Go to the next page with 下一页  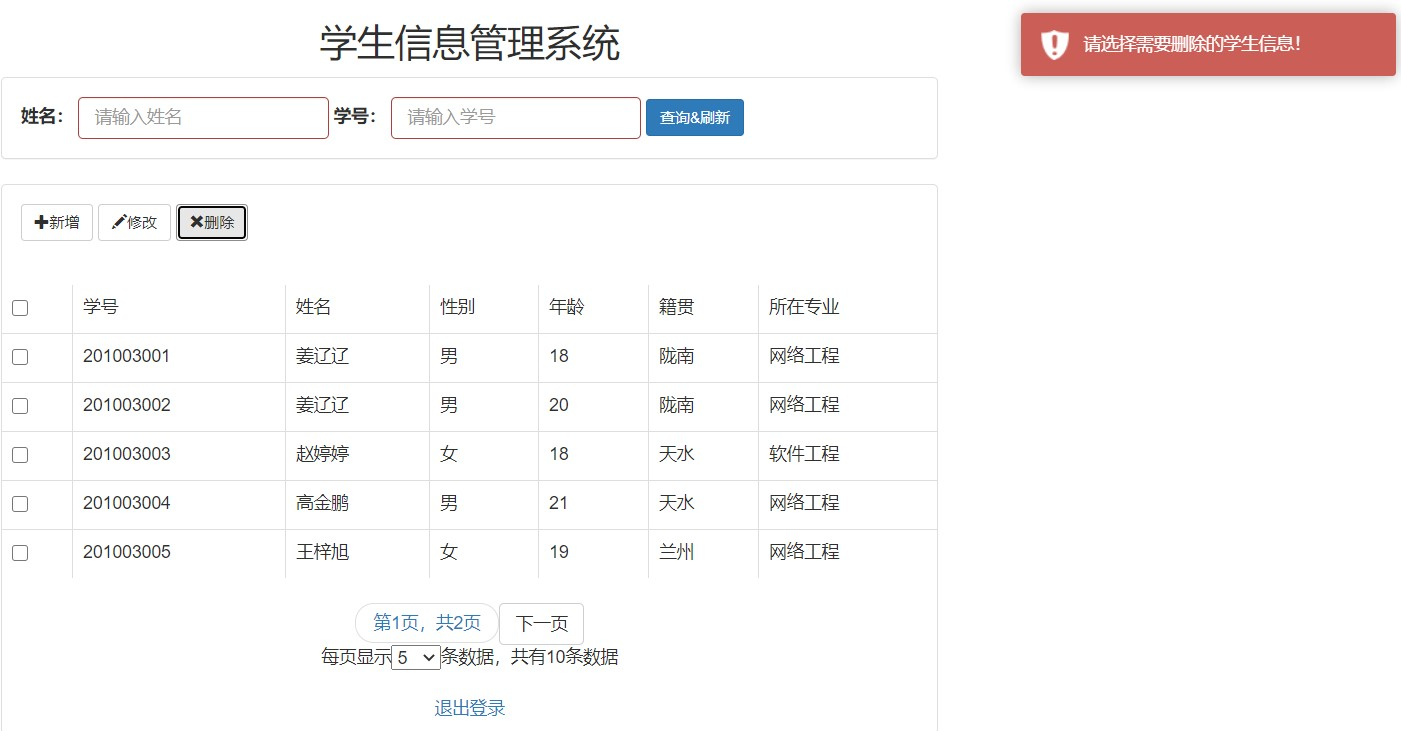541,623
